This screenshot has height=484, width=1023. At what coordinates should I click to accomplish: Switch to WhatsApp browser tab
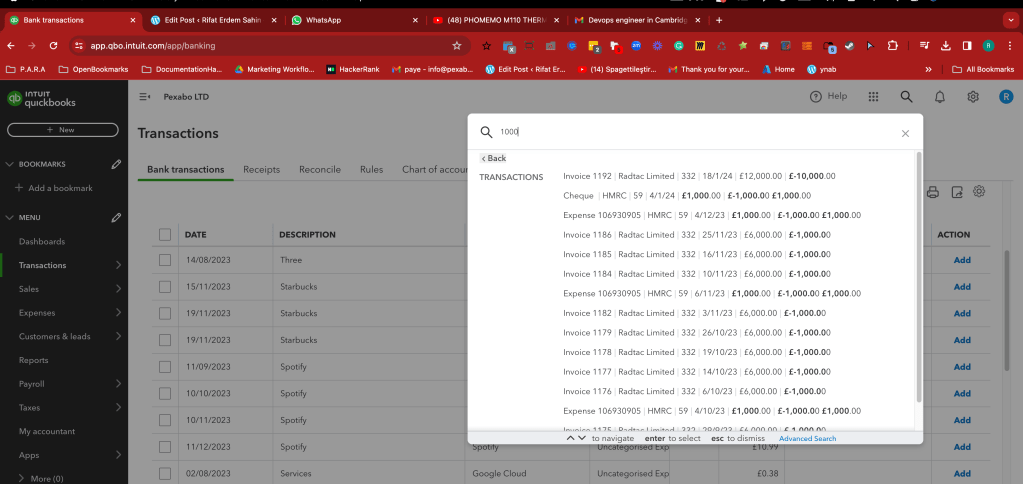tap(356, 20)
